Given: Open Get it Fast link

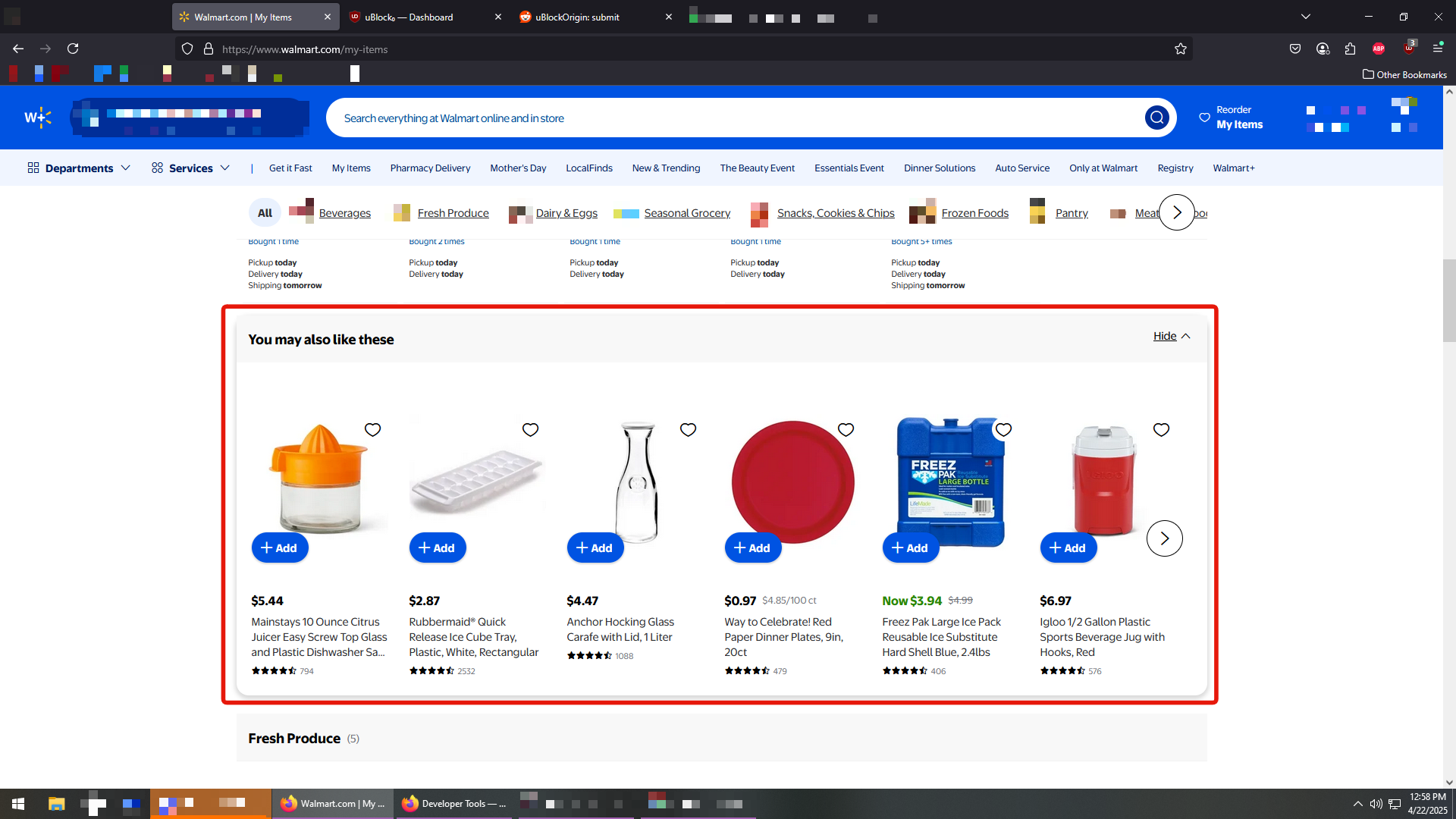Looking at the screenshot, I should coord(290,168).
